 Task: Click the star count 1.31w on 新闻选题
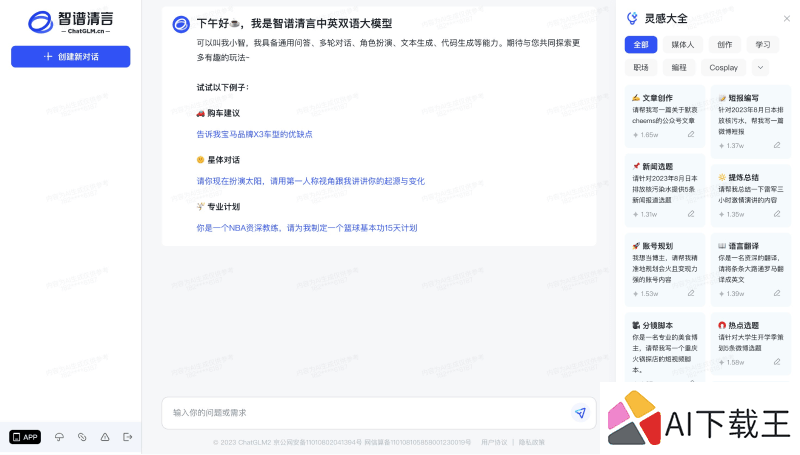tap(645, 215)
